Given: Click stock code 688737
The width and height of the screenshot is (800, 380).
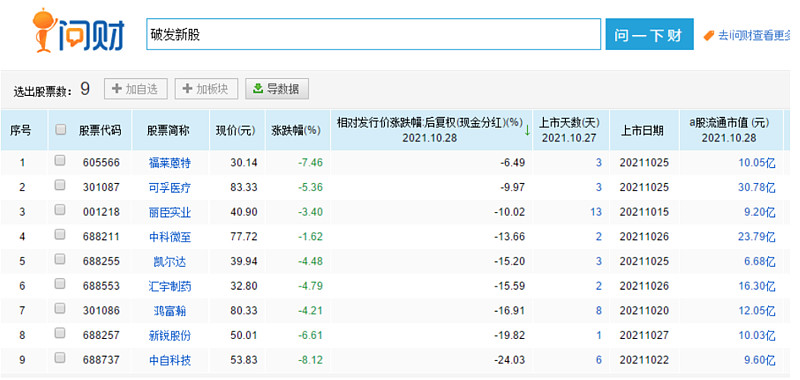Looking at the screenshot, I should [101, 360].
